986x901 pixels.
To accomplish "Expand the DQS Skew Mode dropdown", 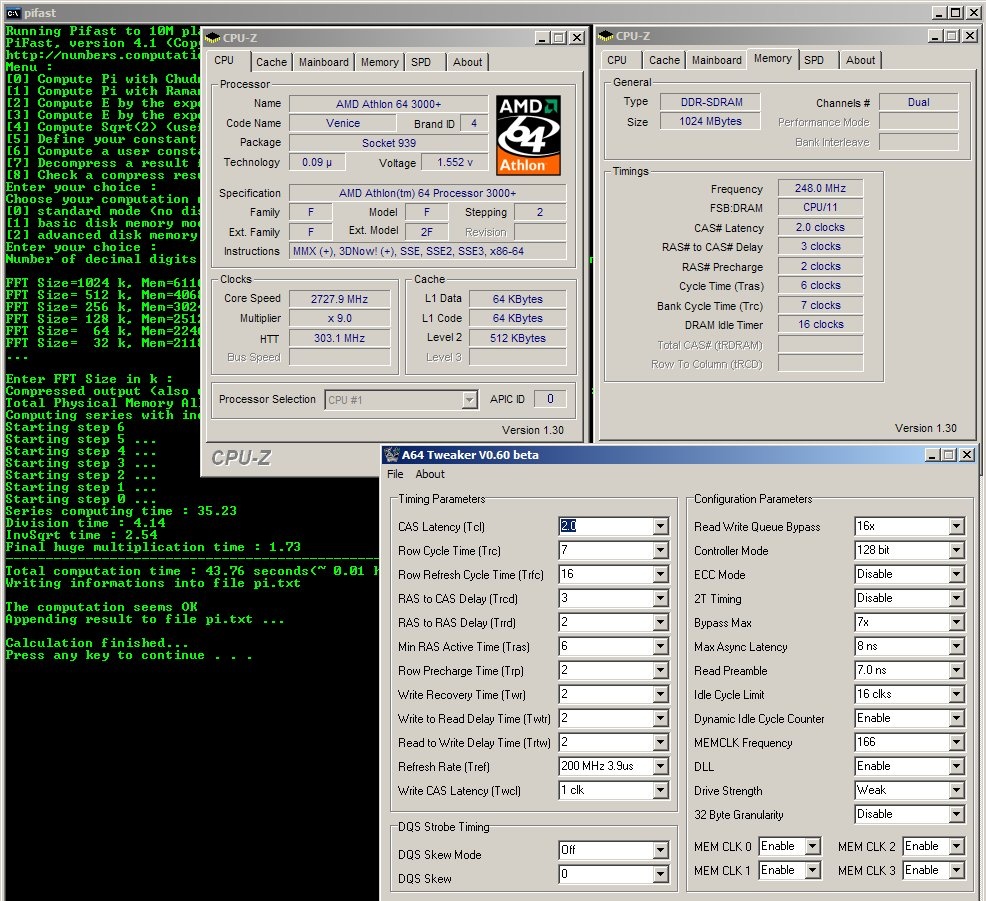I will click(x=660, y=851).
